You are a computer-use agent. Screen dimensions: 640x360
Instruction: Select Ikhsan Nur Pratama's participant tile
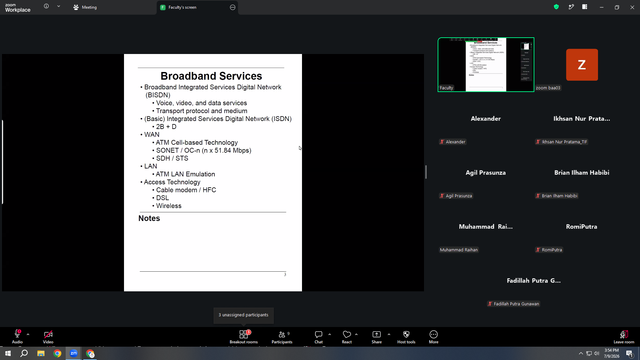(x=582, y=119)
